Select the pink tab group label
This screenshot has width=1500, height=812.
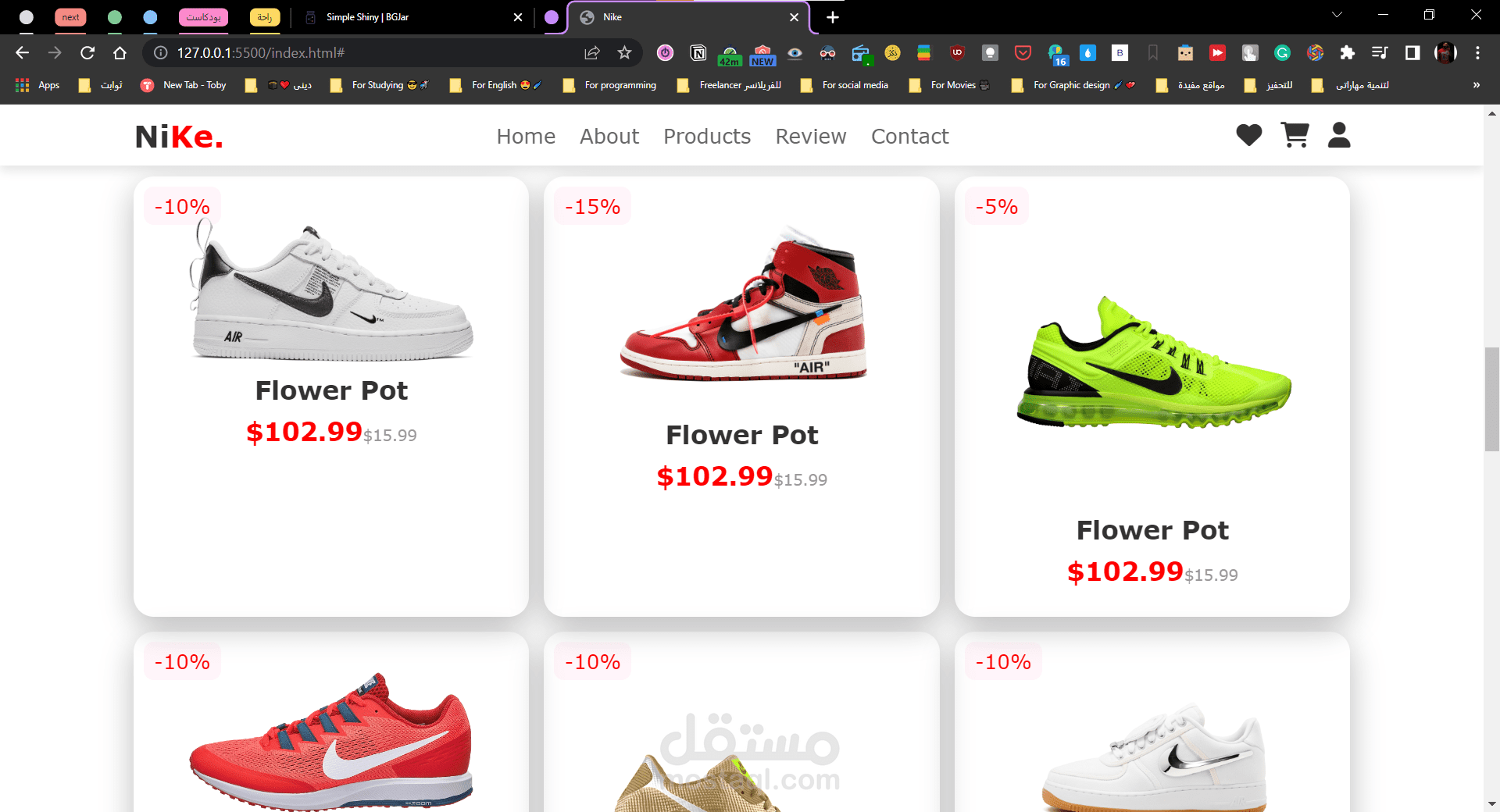click(x=203, y=17)
